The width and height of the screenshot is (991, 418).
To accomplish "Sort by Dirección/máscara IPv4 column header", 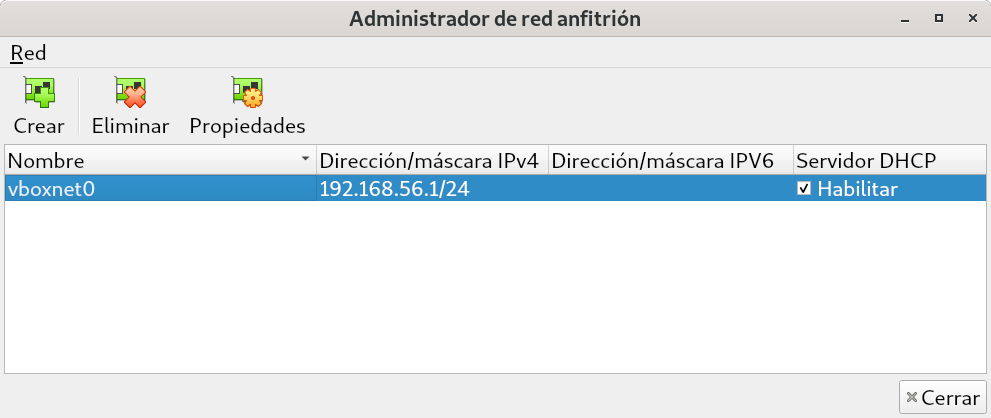I will (x=432, y=161).
